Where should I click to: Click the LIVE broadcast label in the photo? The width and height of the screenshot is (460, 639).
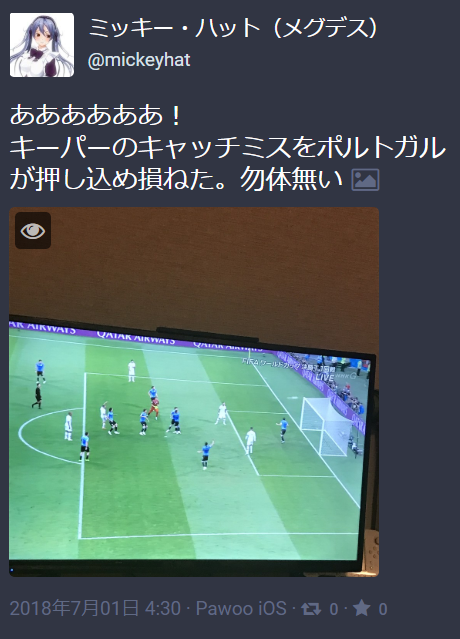pos(325,378)
